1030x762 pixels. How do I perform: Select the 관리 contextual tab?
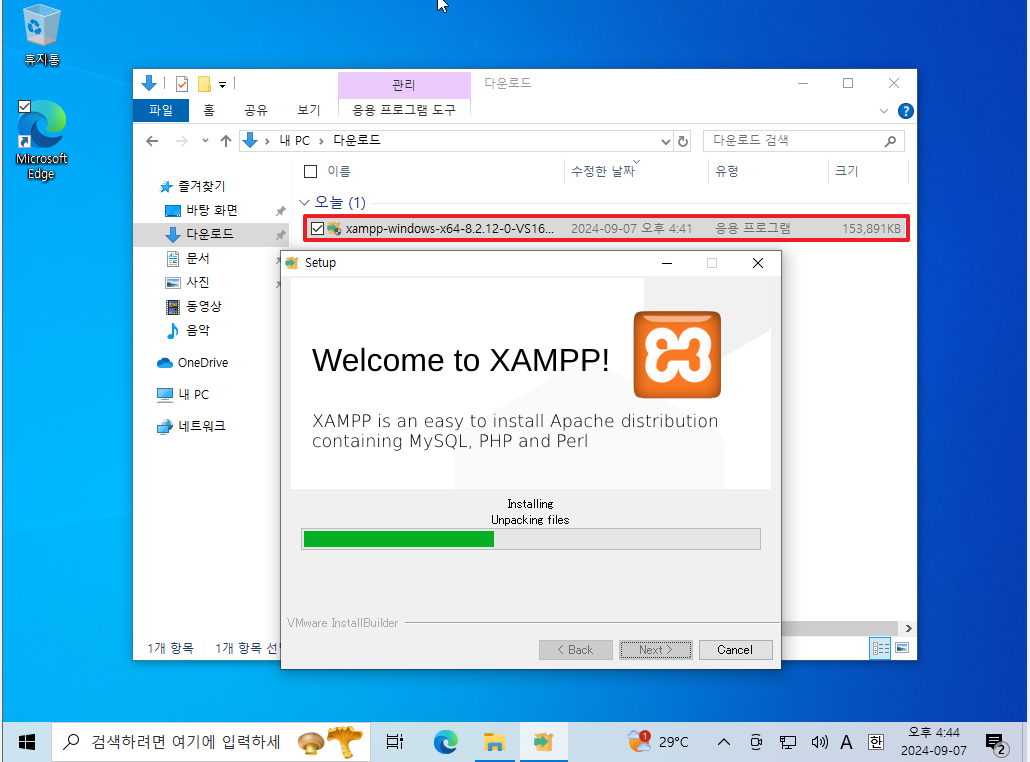click(404, 85)
